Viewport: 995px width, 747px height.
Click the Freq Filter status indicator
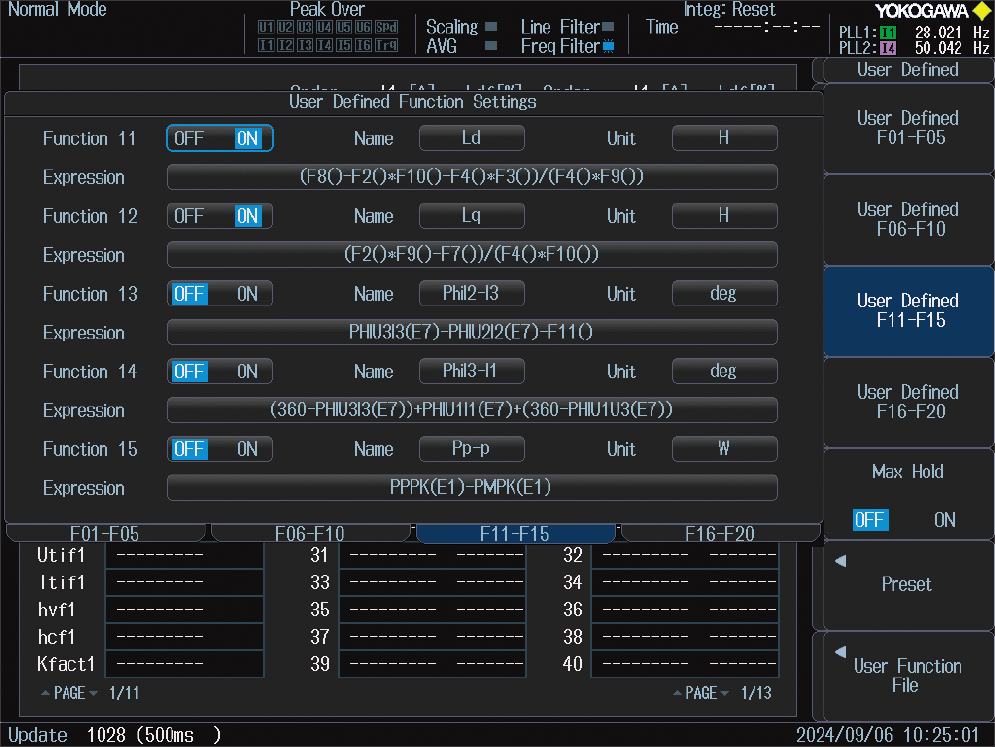tap(608, 46)
